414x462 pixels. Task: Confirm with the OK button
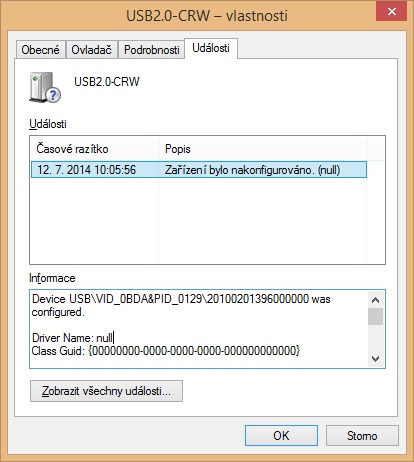click(x=281, y=435)
